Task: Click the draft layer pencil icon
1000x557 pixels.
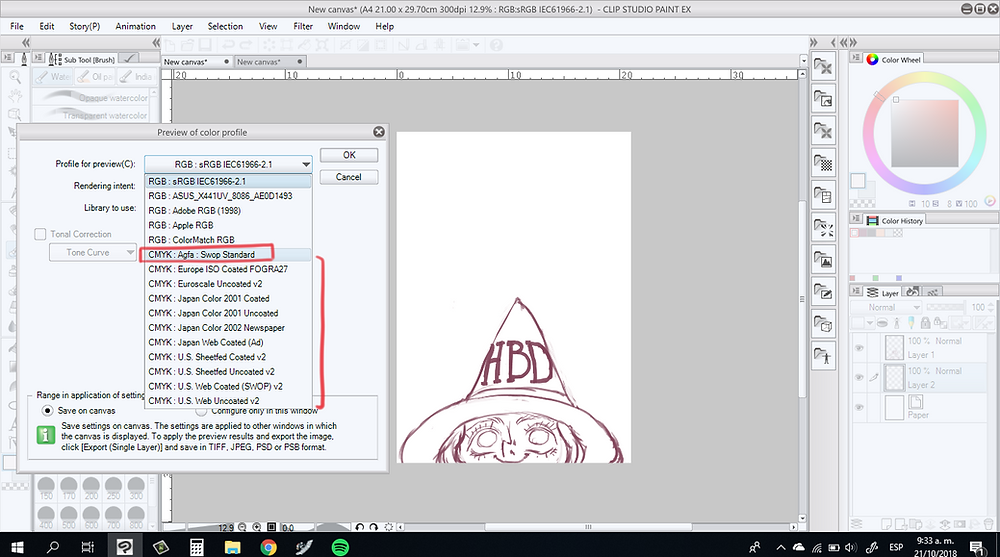Action: [911, 323]
